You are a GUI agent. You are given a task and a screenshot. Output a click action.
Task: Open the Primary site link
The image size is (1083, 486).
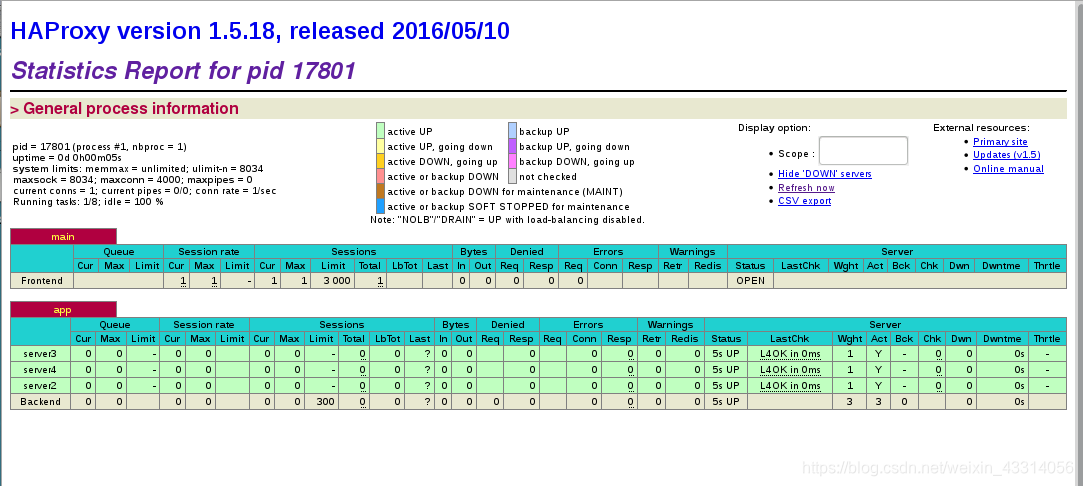pyautogui.click(x=1000, y=142)
